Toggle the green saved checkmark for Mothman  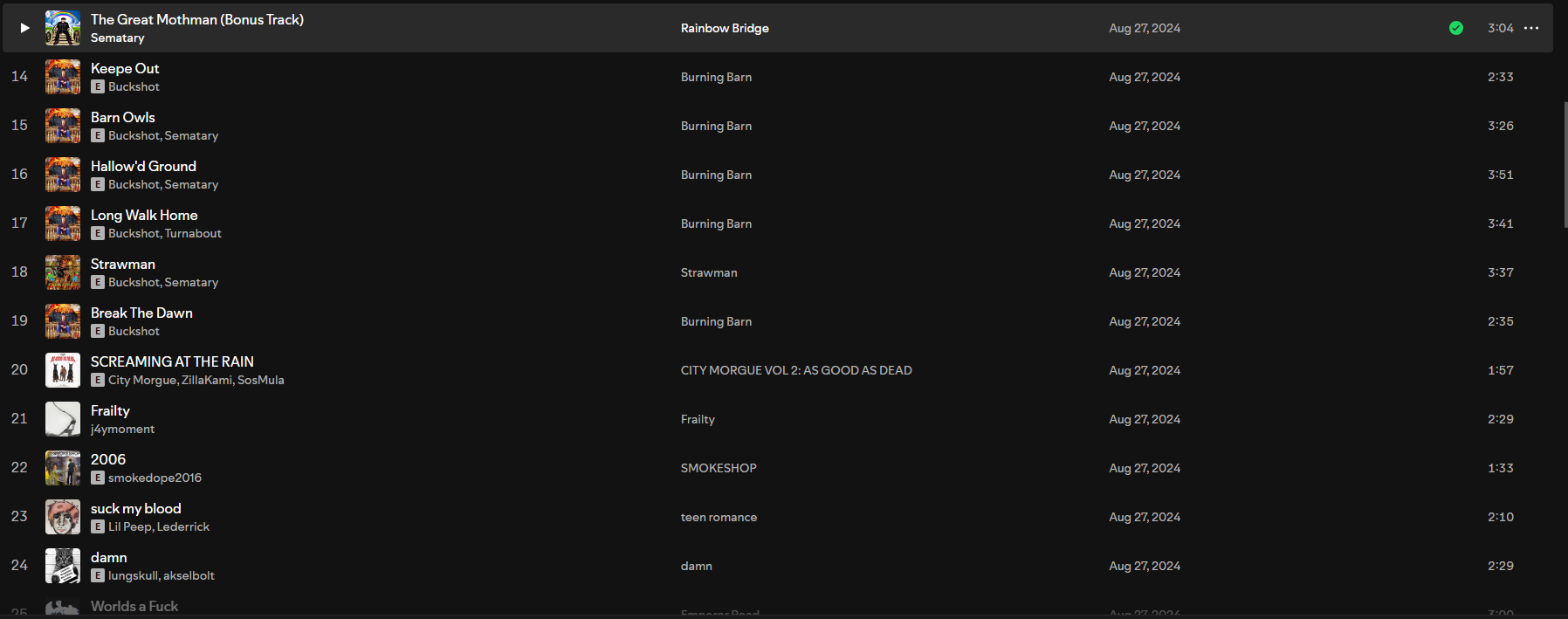[x=1455, y=28]
